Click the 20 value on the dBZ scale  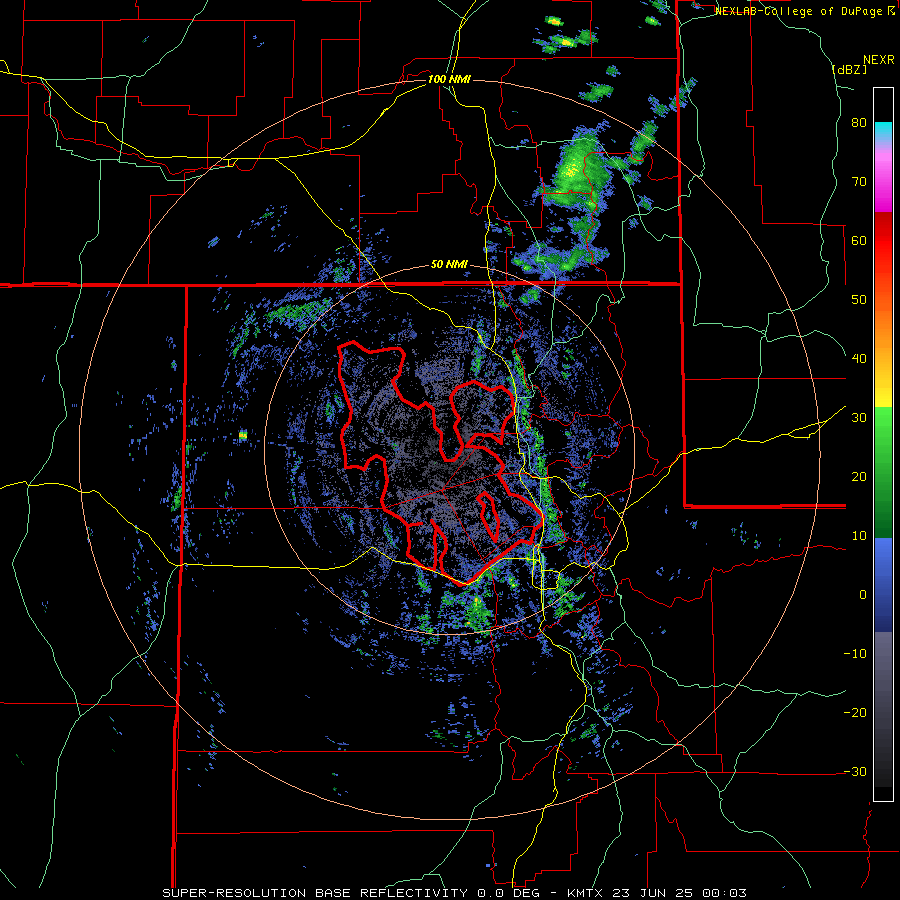point(859,477)
